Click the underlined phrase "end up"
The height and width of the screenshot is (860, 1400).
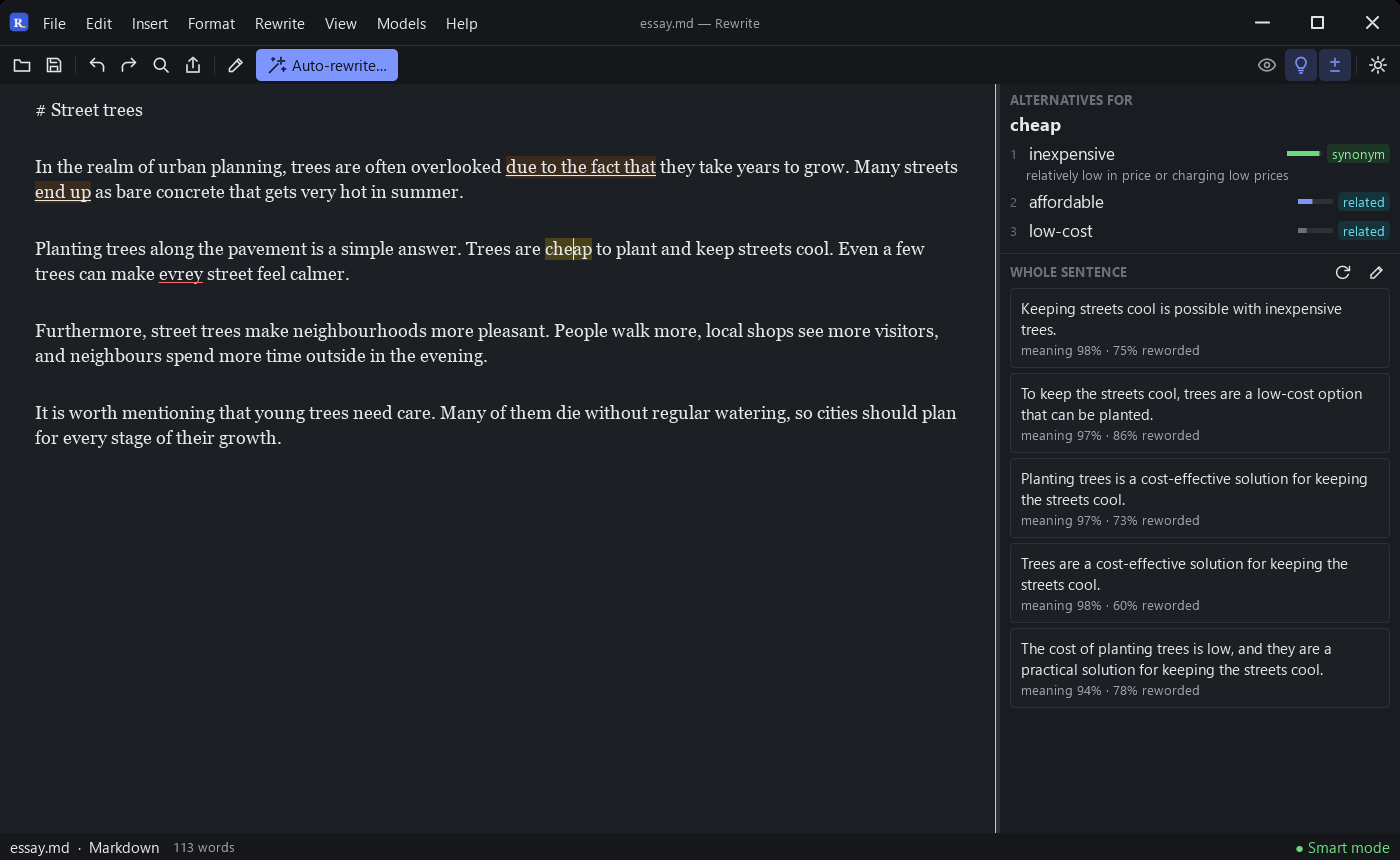point(63,192)
